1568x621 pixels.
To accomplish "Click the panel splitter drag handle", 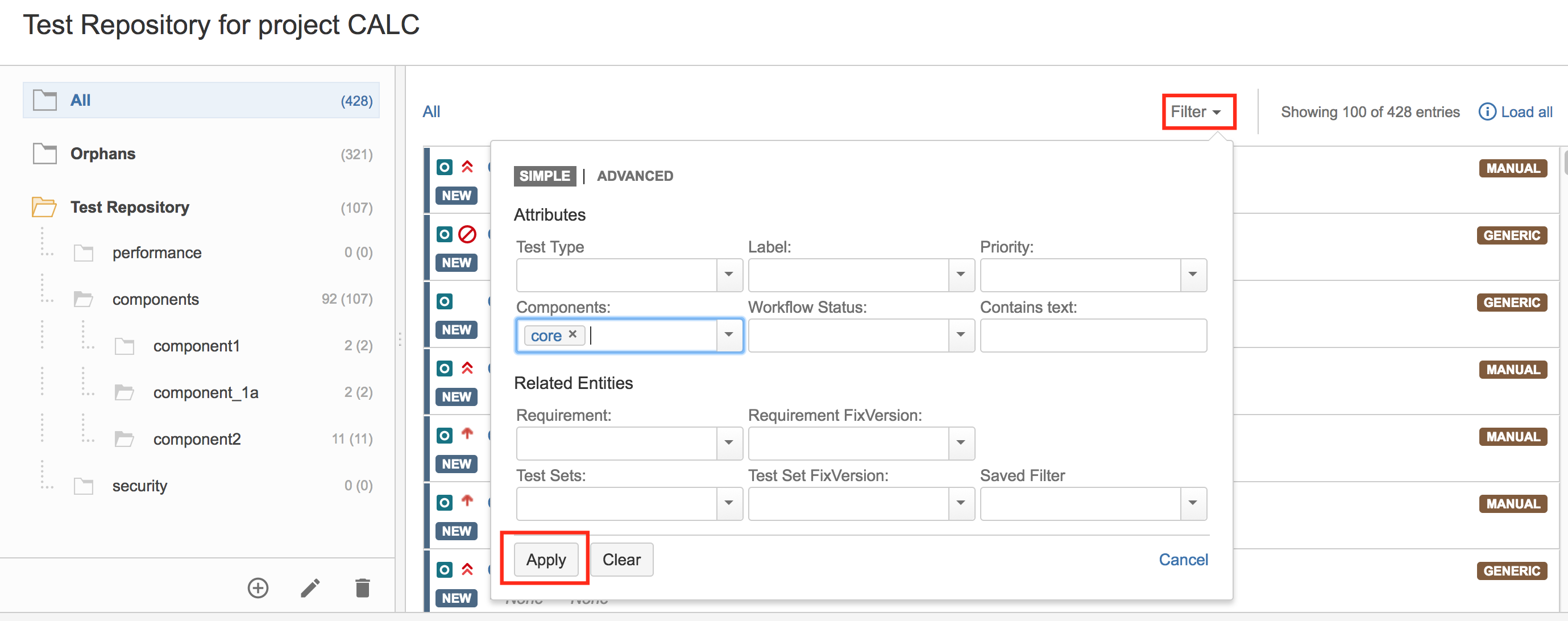I will [400, 338].
